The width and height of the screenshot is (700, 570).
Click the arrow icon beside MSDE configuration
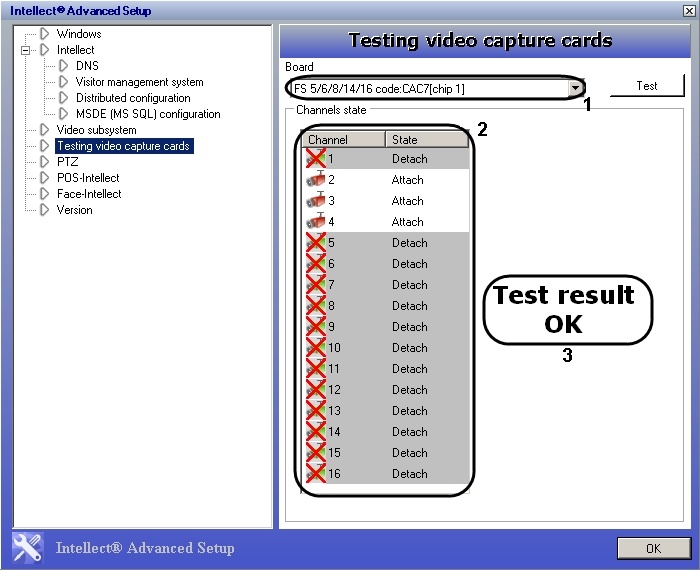[x=63, y=114]
